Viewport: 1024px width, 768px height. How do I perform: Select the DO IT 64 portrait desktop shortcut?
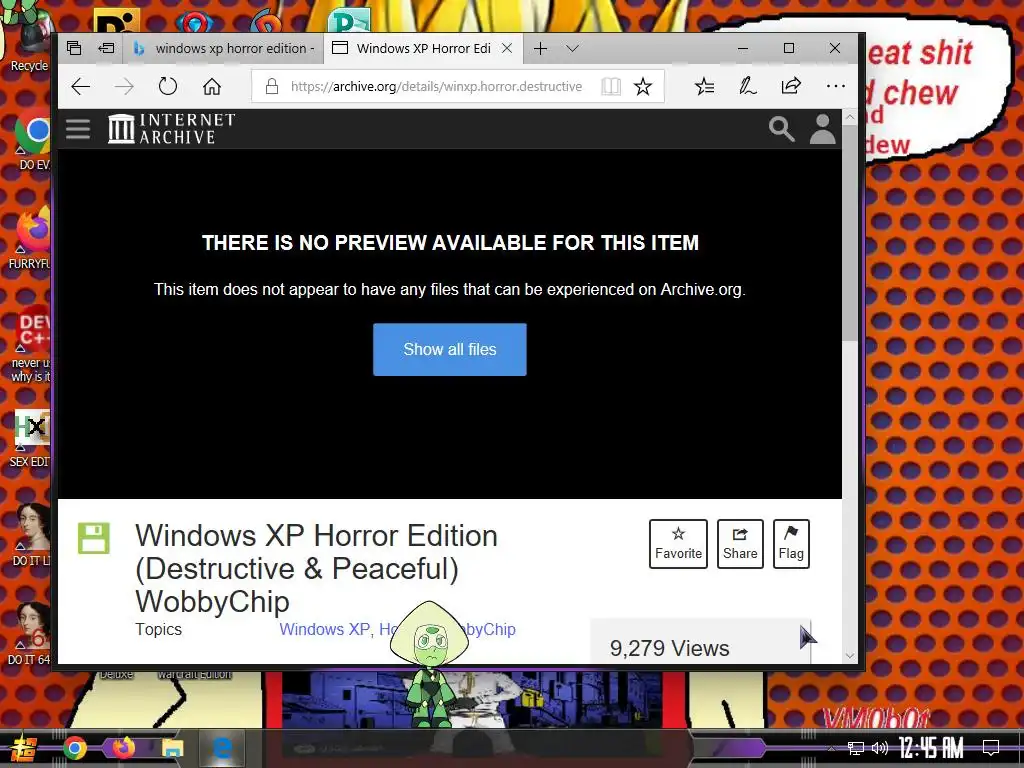click(30, 632)
